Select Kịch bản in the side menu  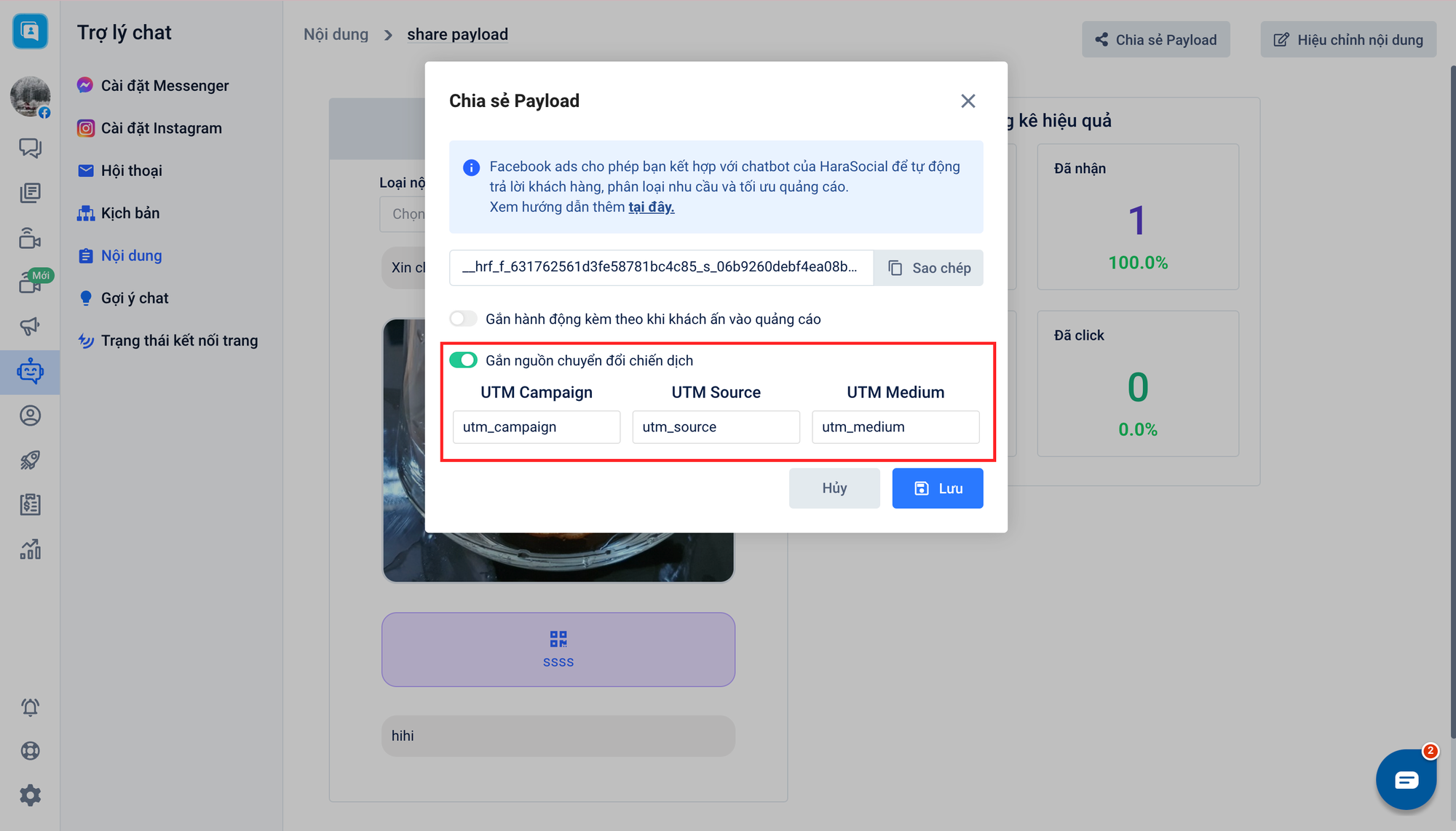(130, 213)
